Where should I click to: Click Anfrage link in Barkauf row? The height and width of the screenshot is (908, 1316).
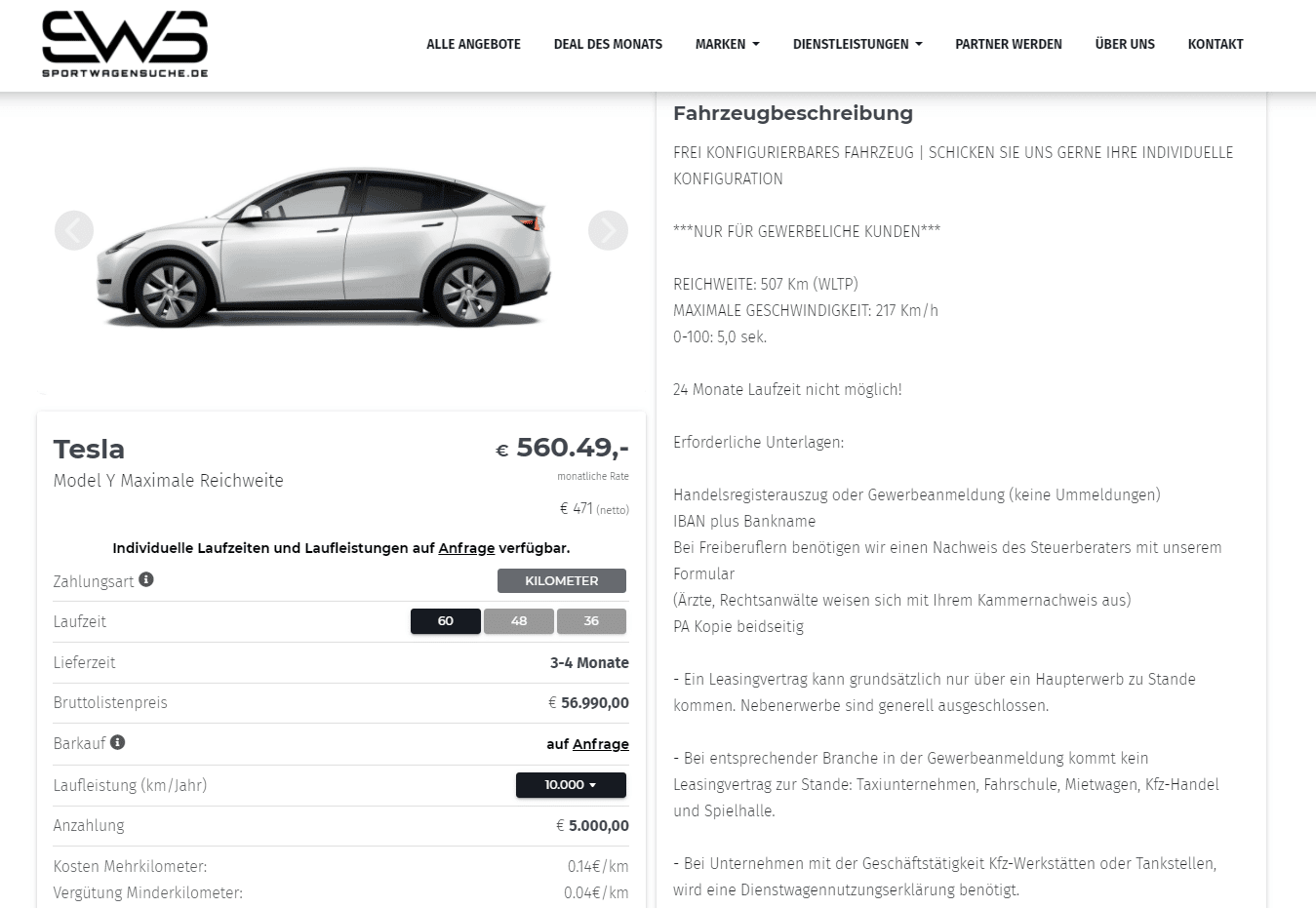pyautogui.click(x=601, y=744)
